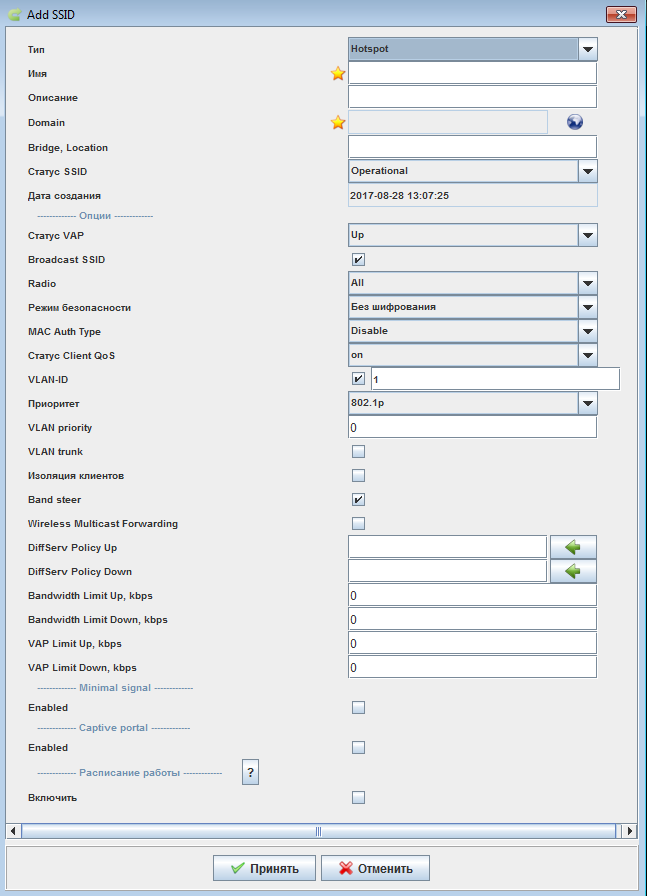Close the Add SSID dialog window
The image size is (647, 896).
tap(621, 14)
